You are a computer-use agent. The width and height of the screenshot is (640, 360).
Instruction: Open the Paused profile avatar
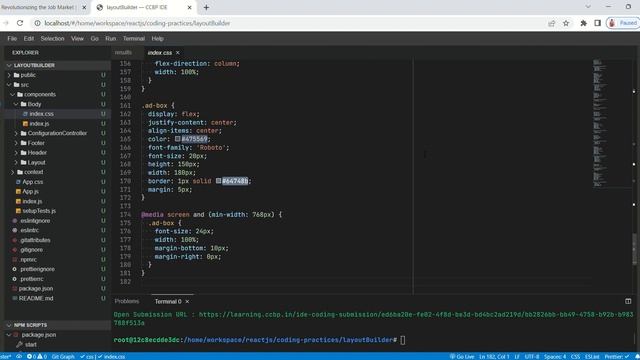pos(623,23)
